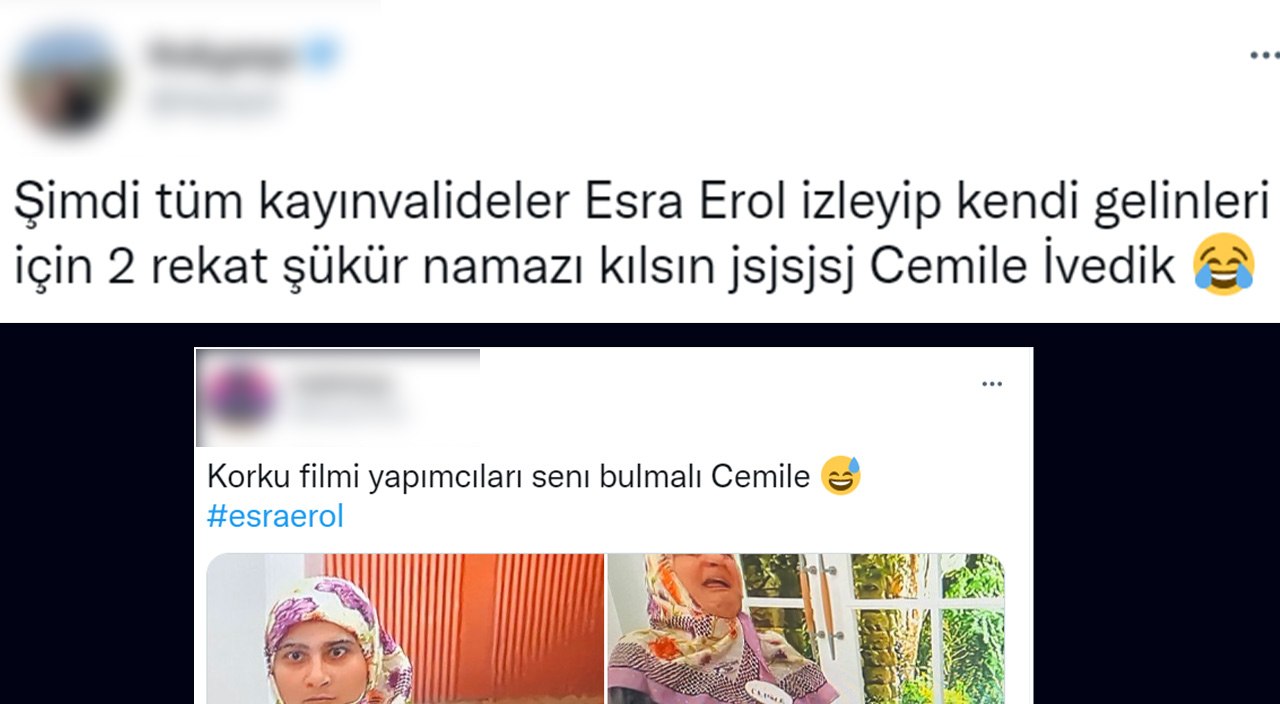The width and height of the screenshot is (1280, 704).
Task: Open the quoted tweet's three-dot more menu
Action: click(991, 384)
